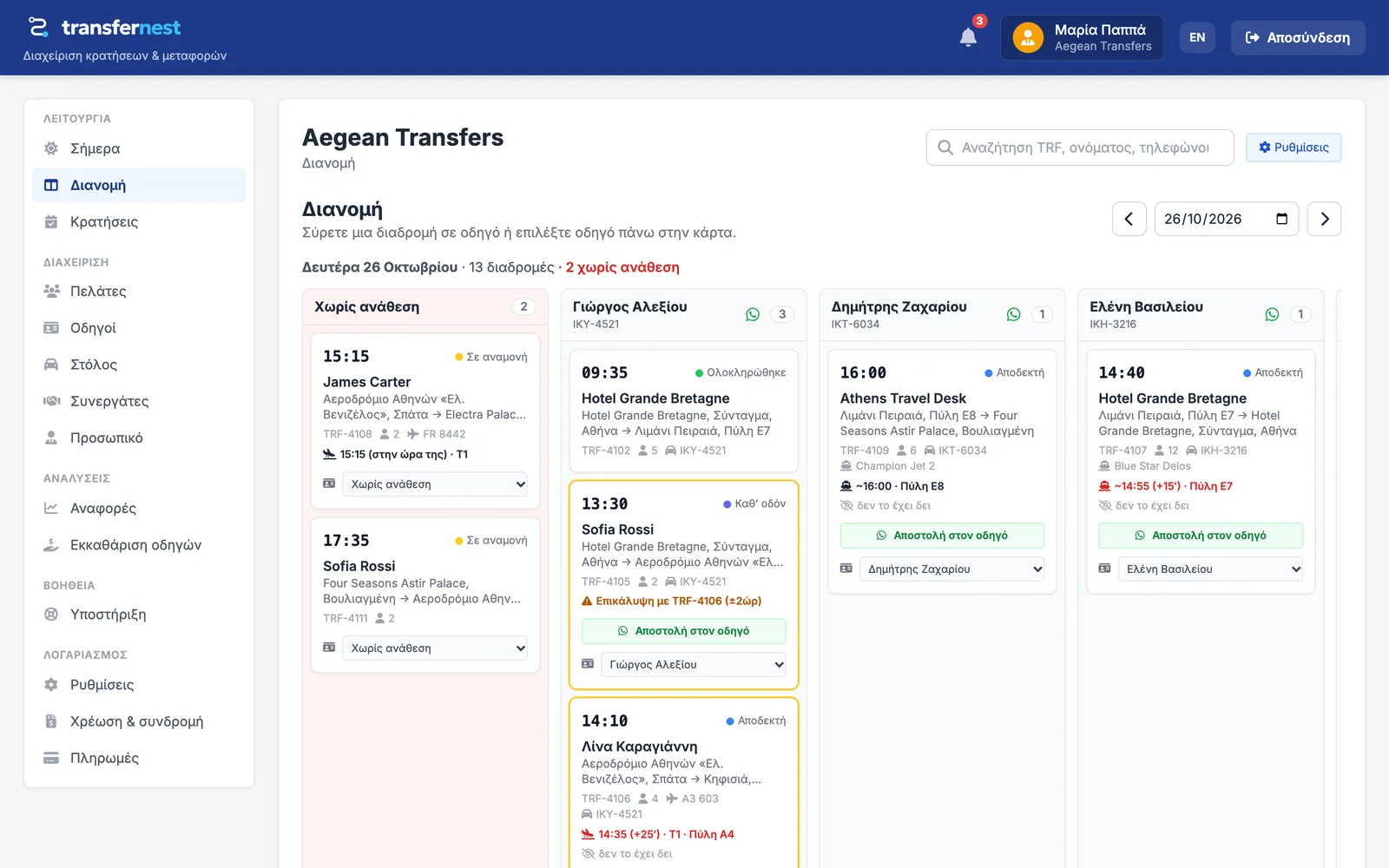Open Δημήτρης Ζαχαρίου driver dropdown
Image resolution: width=1389 pixels, height=868 pixels.
click(951, 569)
